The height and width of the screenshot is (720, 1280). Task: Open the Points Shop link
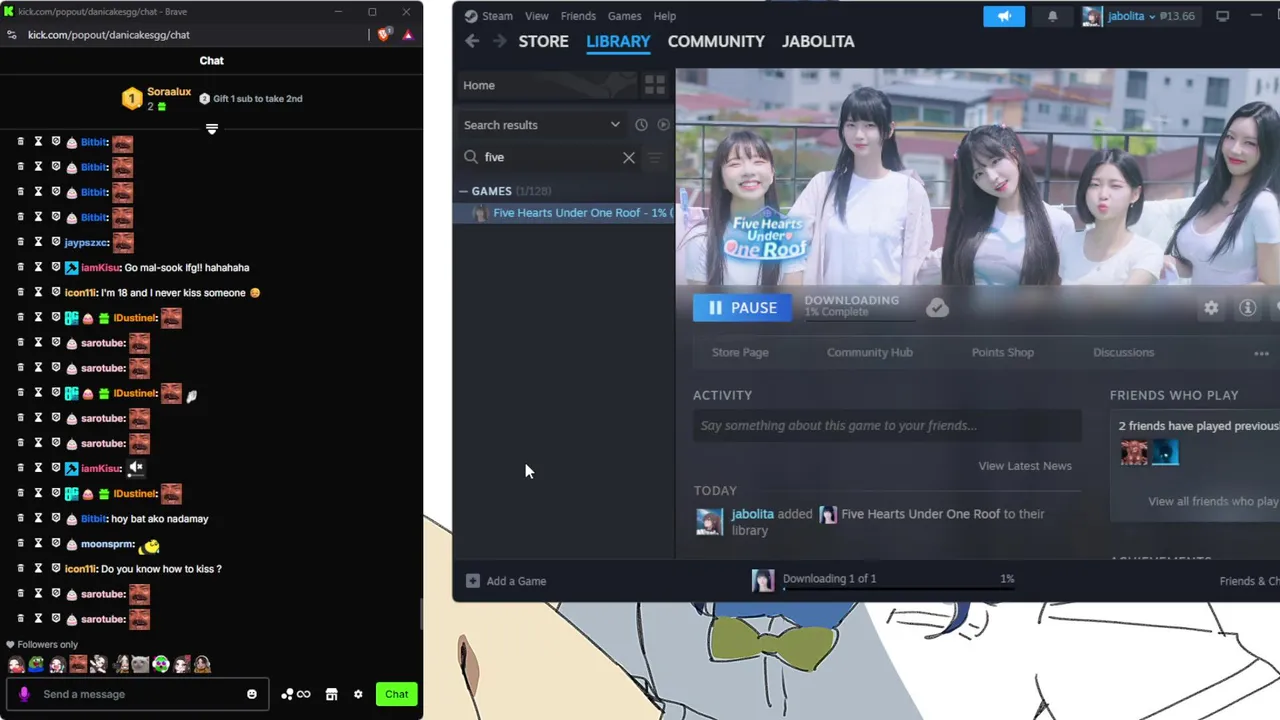(1003, 352)
